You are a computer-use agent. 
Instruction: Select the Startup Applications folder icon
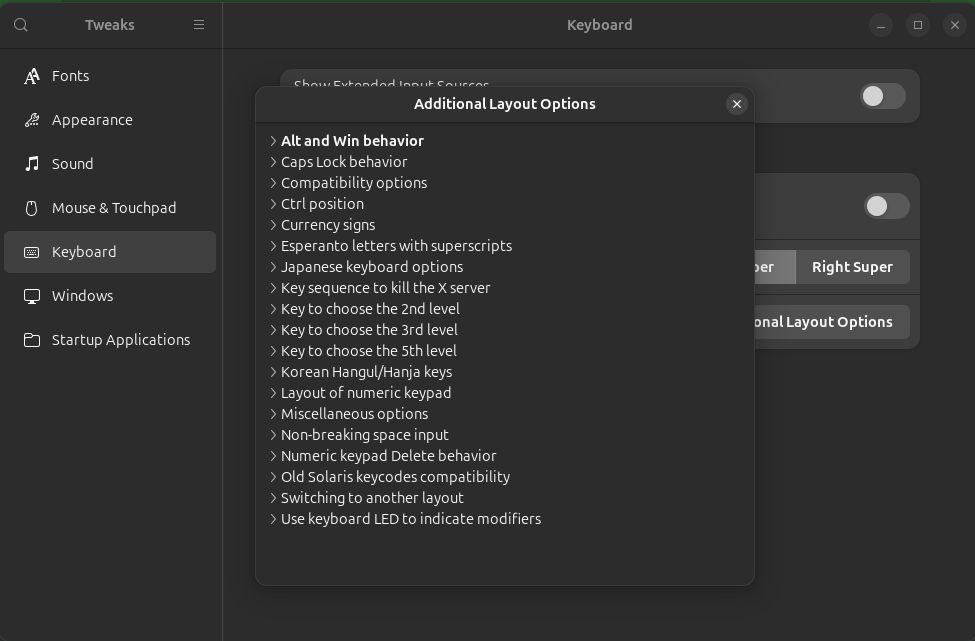(33, 340)
